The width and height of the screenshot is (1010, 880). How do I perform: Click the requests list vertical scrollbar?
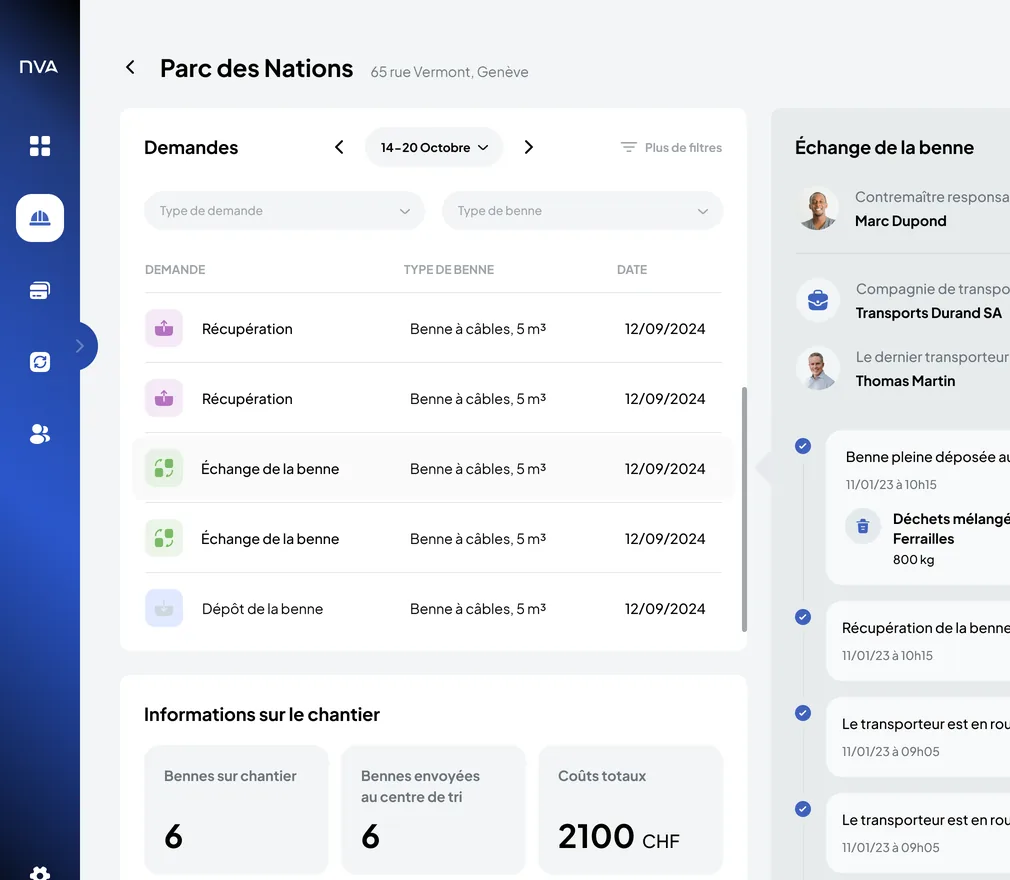tap(745, 509)
